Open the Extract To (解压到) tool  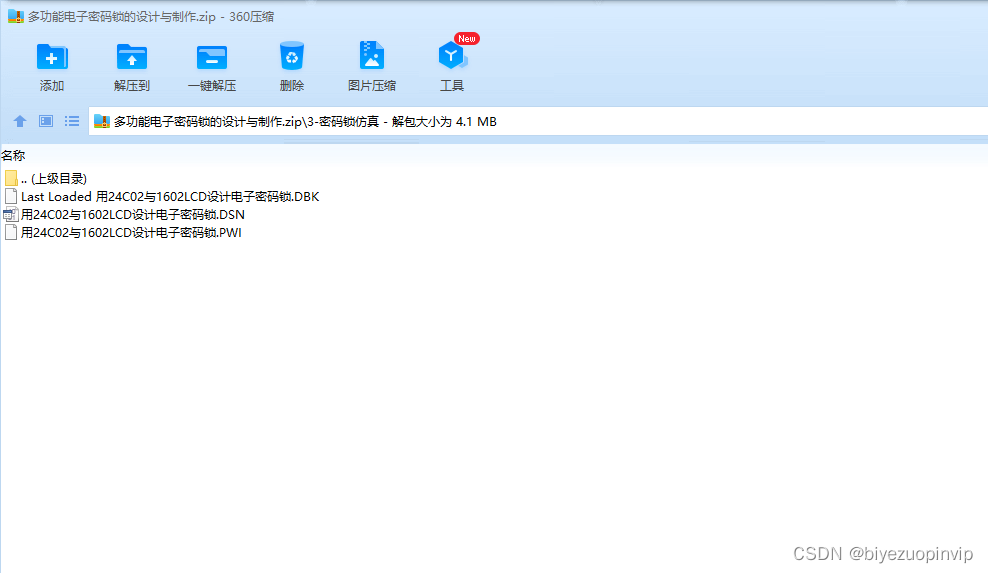pyautogui.click(x=132, y=57)
